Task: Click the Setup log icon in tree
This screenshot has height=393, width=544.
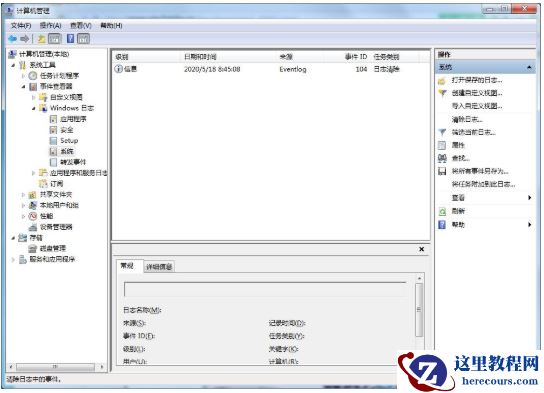Action: click(53, 140)
